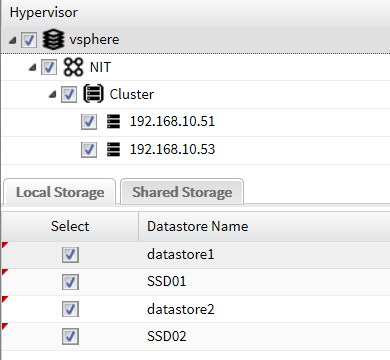Collapse the vsphere tree node
390x360 pixels.
[12, 41]
